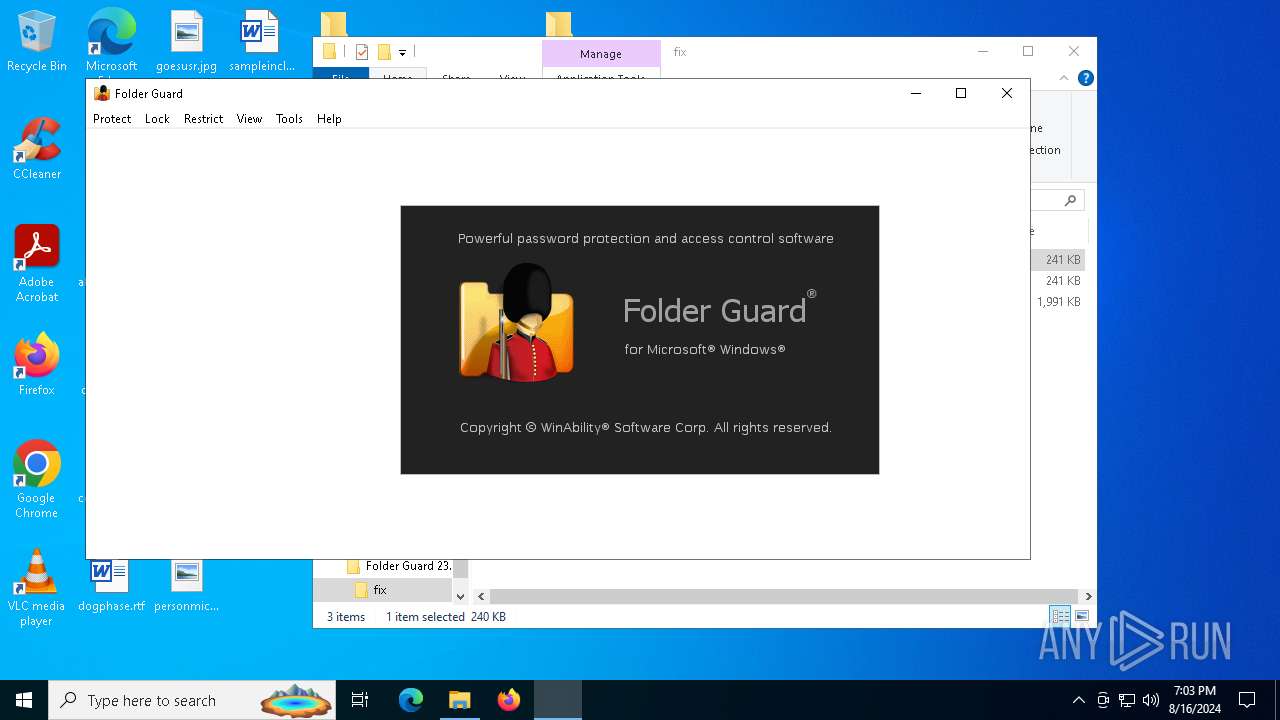
Task: Click the New Folder quick access icon in Explorer
Action: tap(384, 52)
